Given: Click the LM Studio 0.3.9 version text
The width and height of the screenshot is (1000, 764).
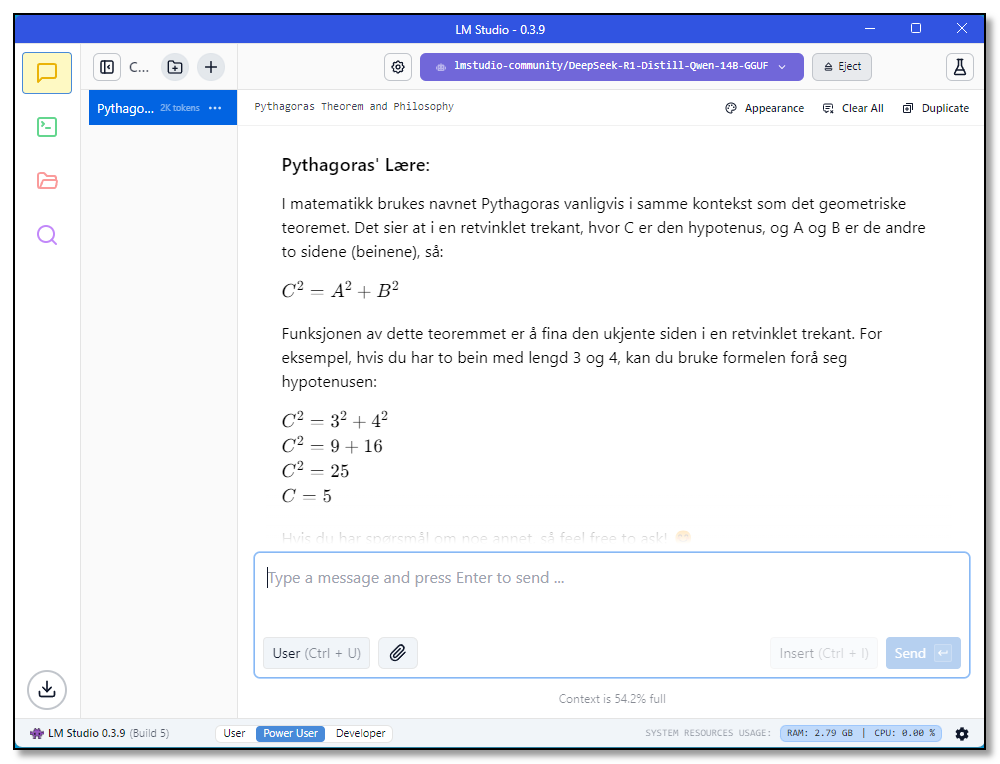Looking at the screenshot, I should pyautogui.click(x=87, y=733).
